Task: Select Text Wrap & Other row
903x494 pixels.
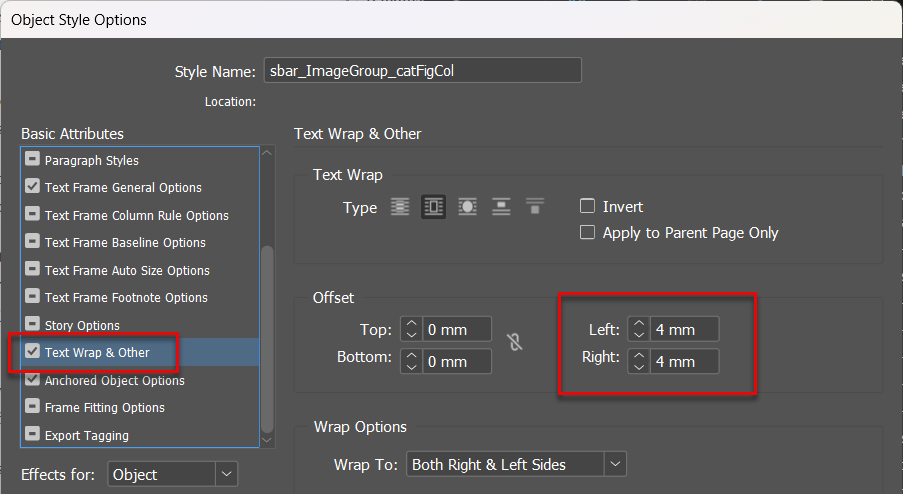Action: [140, 352]
